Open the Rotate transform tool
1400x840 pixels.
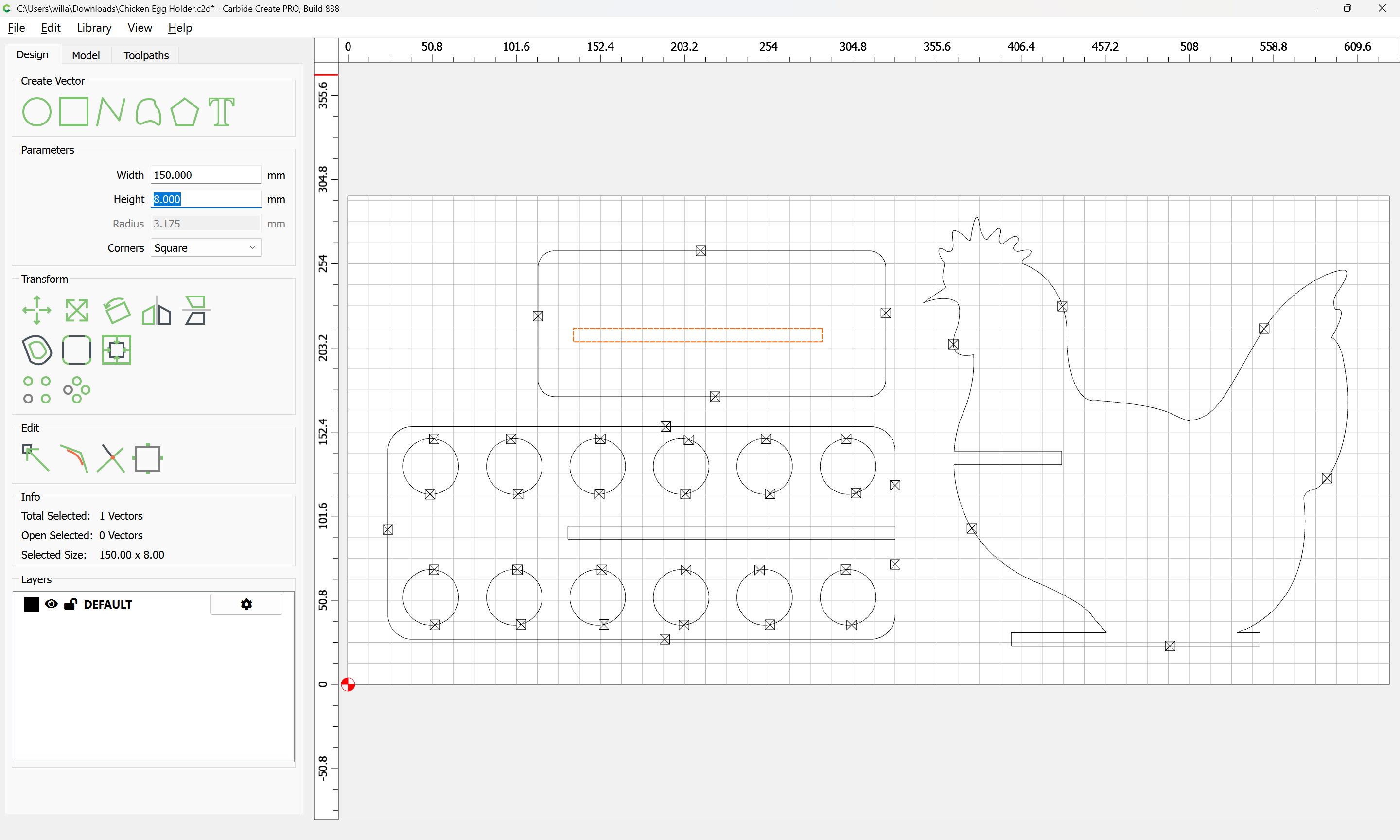pyautogui.click(x=117, y=310)
